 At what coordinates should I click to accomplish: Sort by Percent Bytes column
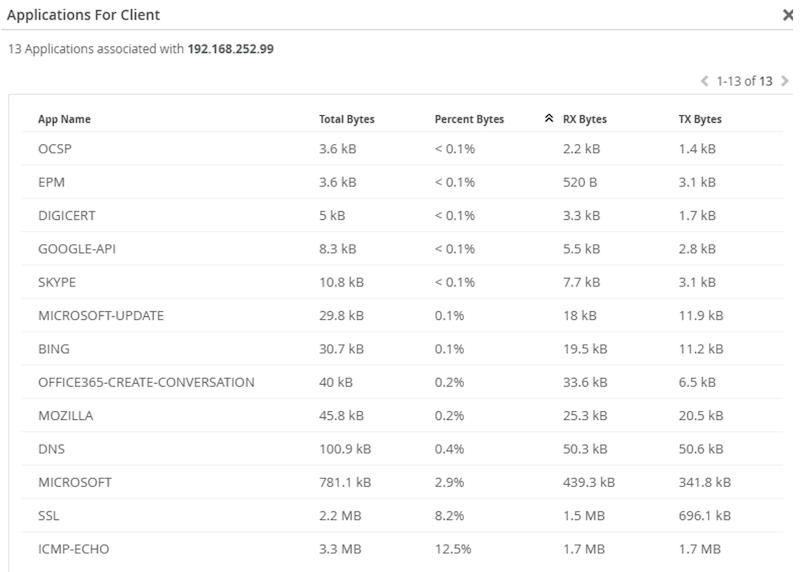tap(469, 119)
